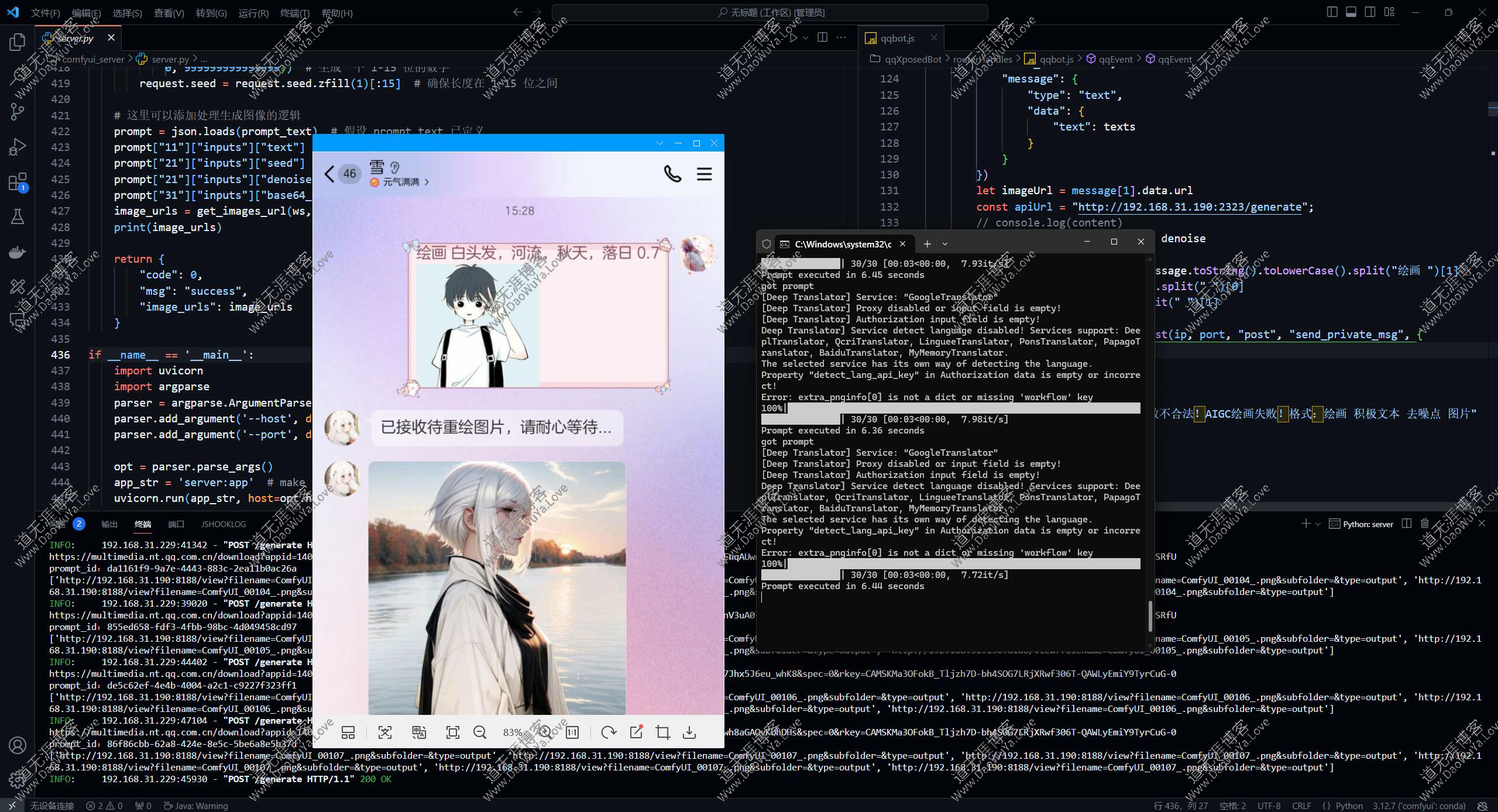Open new terminal profile dropdown in VS Code
Screen dimensions: 1498x812
click(x=1318, y=524)
